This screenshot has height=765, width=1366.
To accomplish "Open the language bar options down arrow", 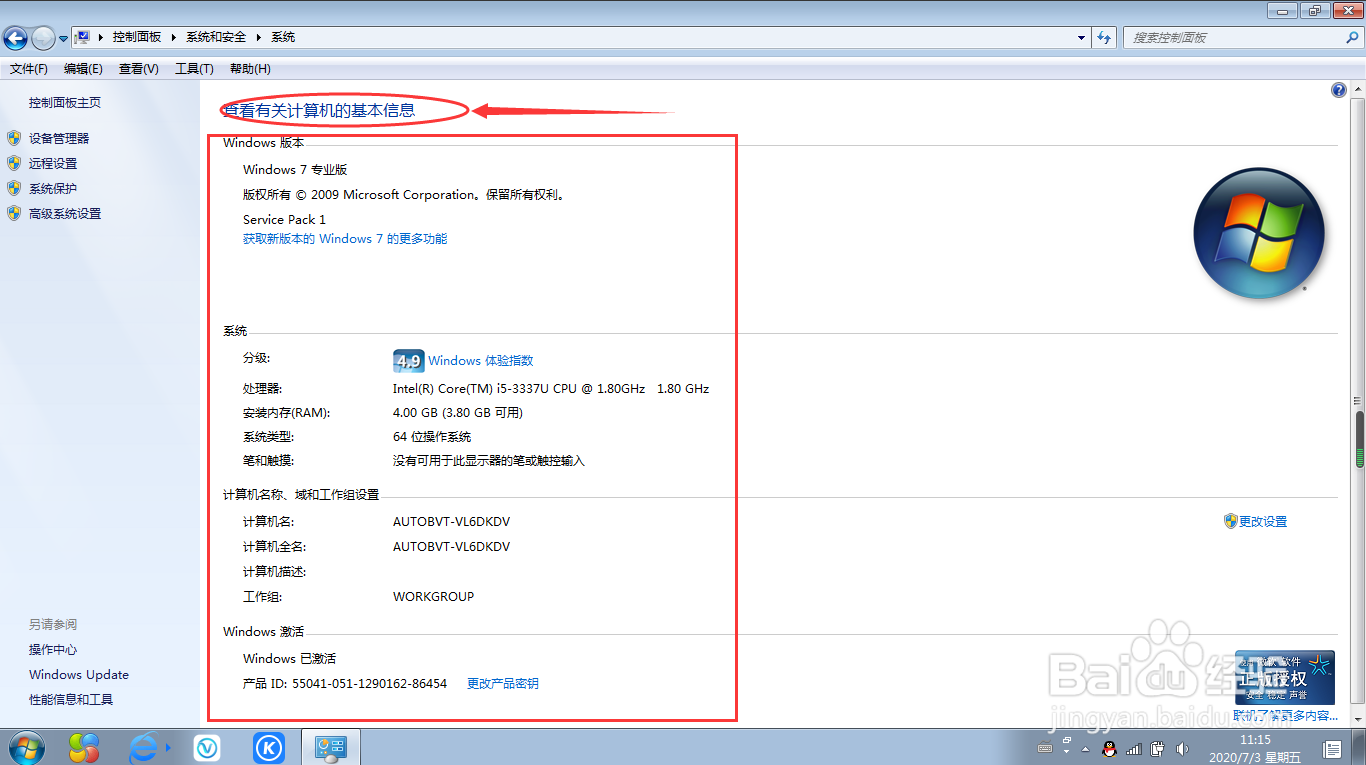I will pos(1068,753).
